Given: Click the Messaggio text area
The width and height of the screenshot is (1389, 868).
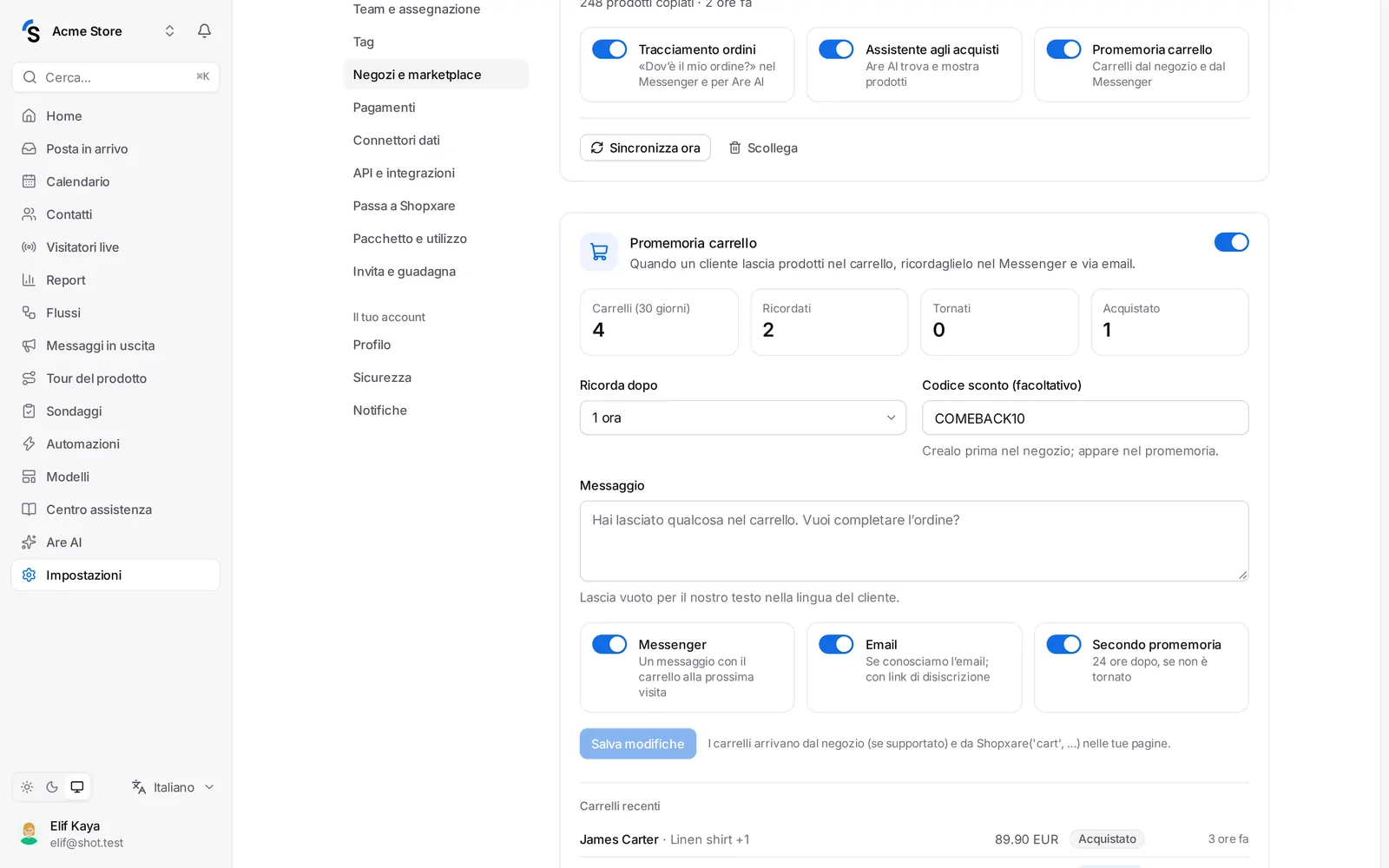Looking at the screenshot, I should [x=914, y=541].
